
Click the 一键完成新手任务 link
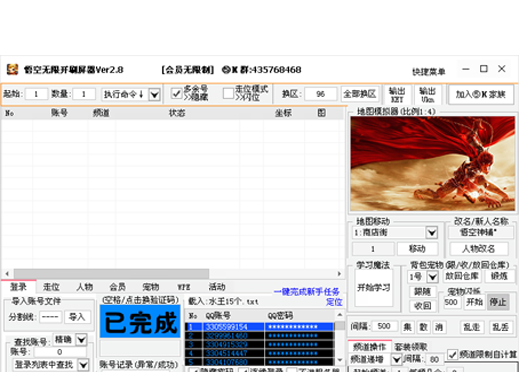tap(306, 292)
